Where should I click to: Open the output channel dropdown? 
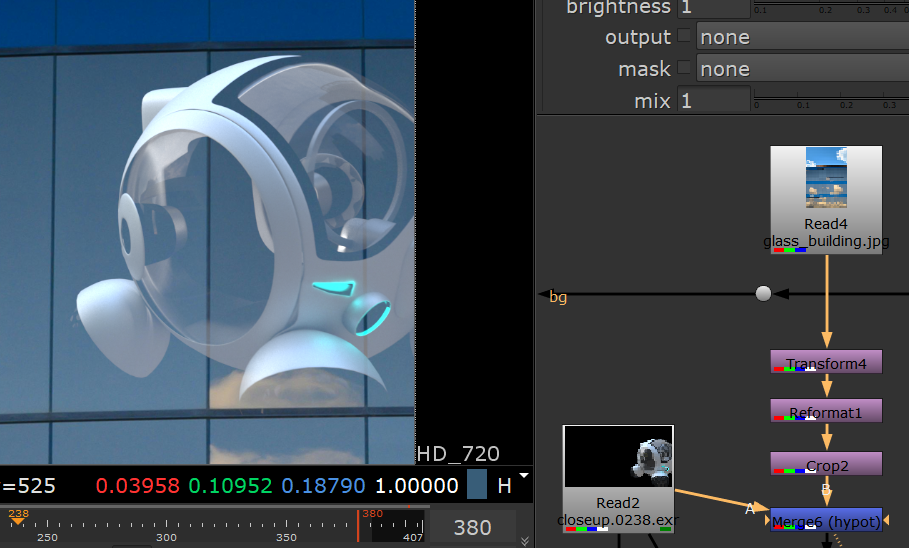click(803, 37)
